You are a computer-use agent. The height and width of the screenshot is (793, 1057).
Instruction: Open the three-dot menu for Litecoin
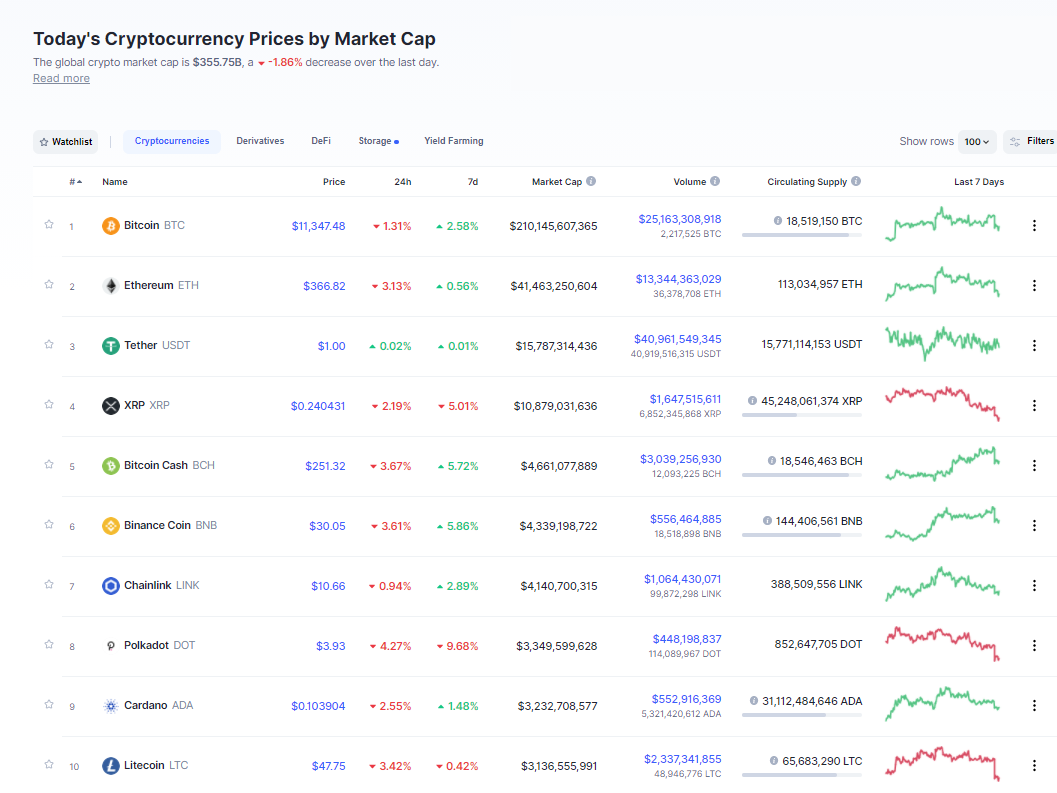coord(1034,766)
